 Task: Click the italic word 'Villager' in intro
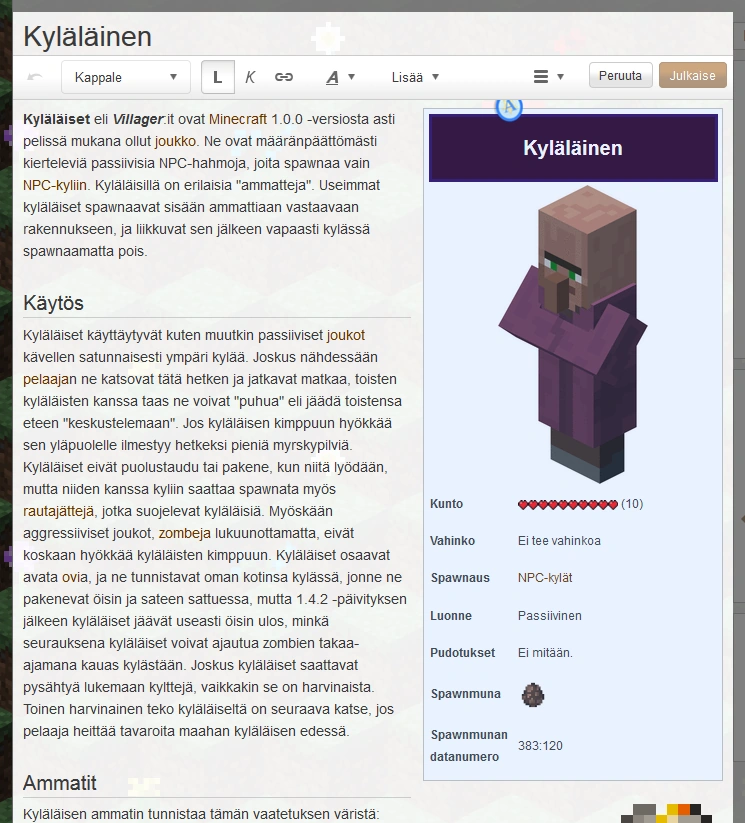point(138,119)
